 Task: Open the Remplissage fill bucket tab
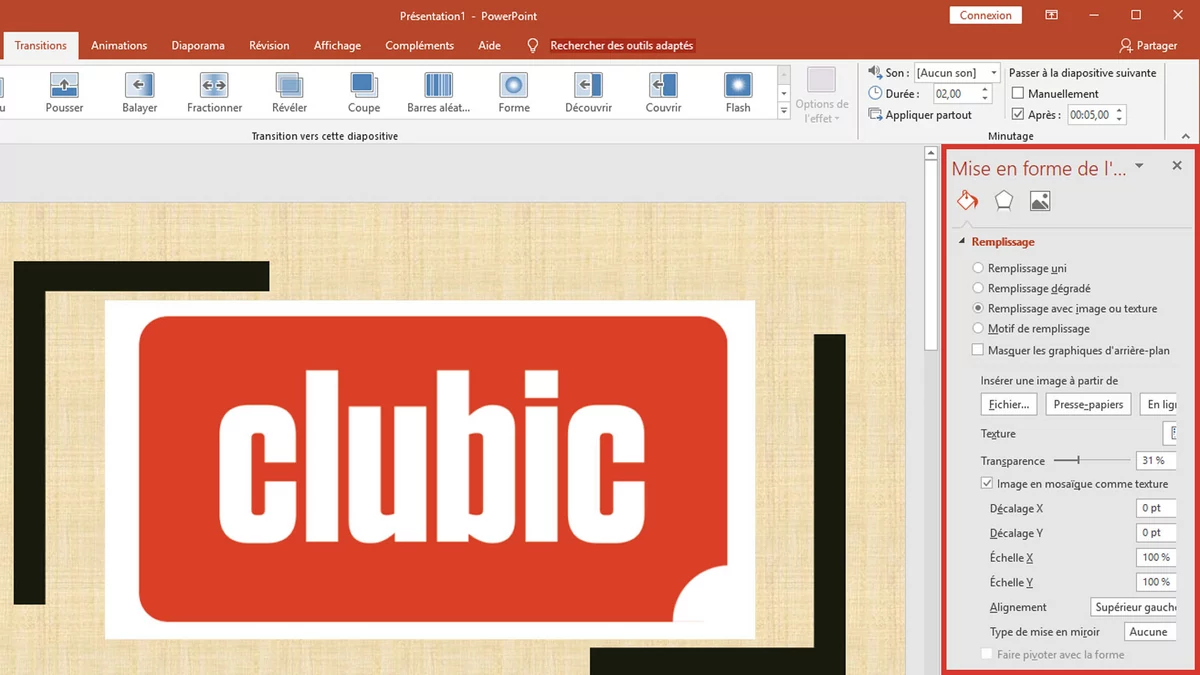coord(967,200)
